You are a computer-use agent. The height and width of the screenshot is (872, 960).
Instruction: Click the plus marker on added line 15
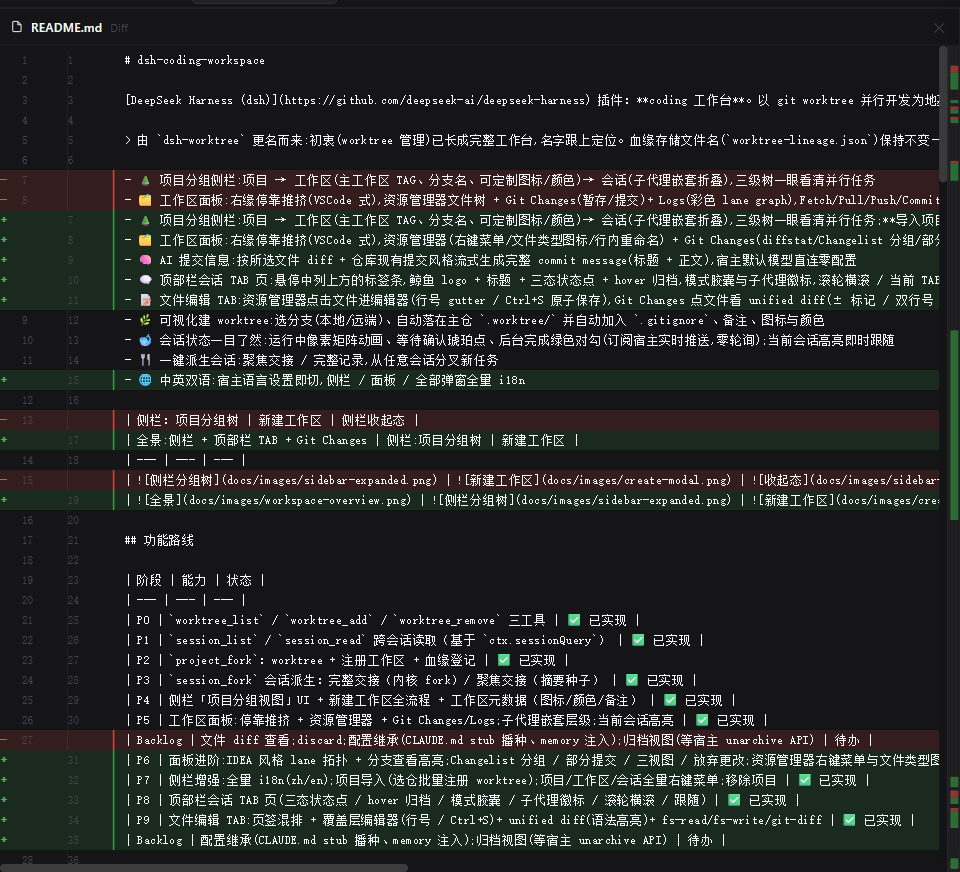click(x=4, y=380)
